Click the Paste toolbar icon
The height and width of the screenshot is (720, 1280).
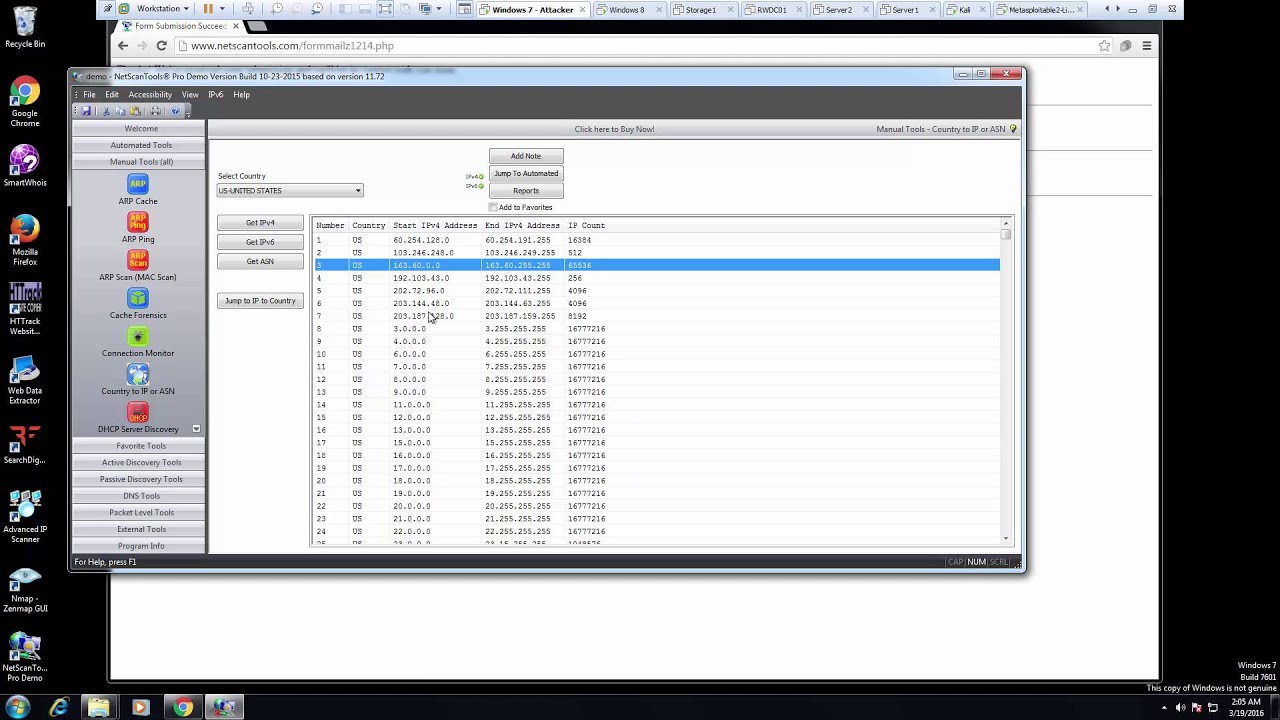pyautogui.click(x=134, y=111)
